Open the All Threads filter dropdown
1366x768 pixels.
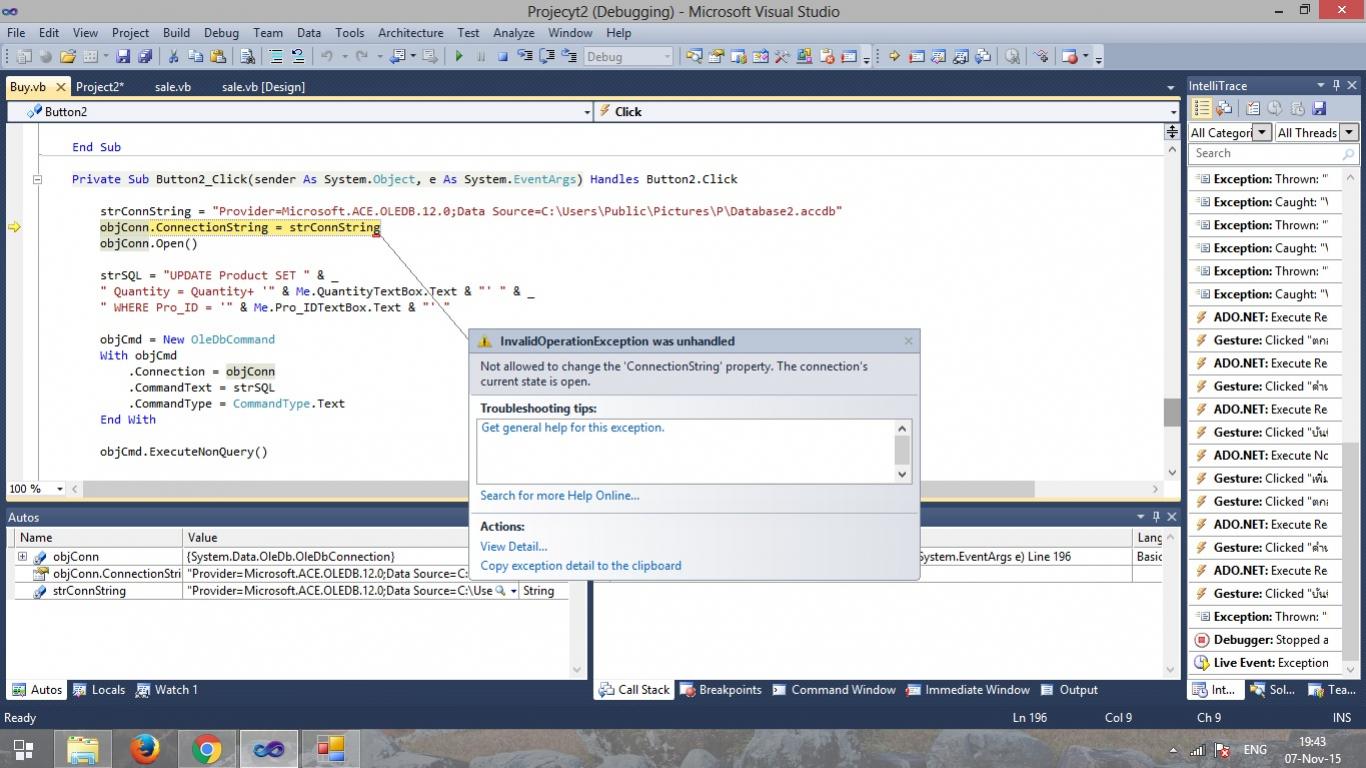pyautogui.click(x=1349, y=132)
